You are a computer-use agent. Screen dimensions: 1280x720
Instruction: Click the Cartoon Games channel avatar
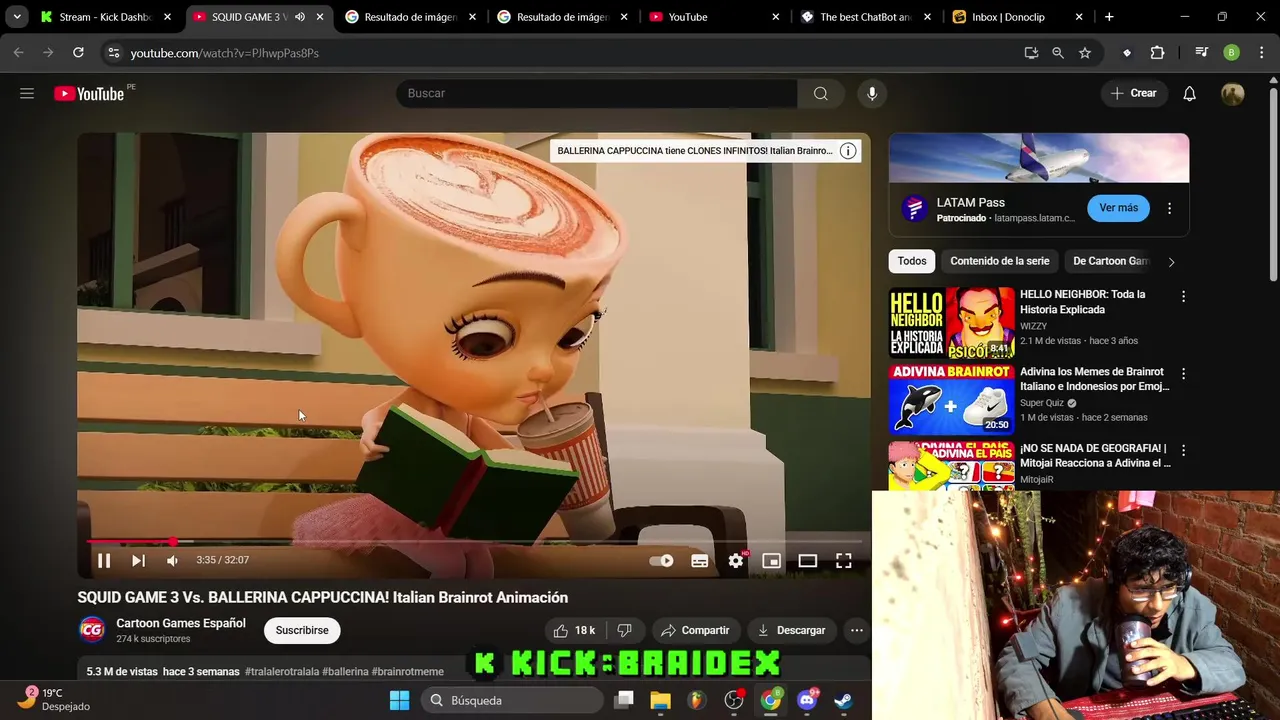(x=92, y=630)
